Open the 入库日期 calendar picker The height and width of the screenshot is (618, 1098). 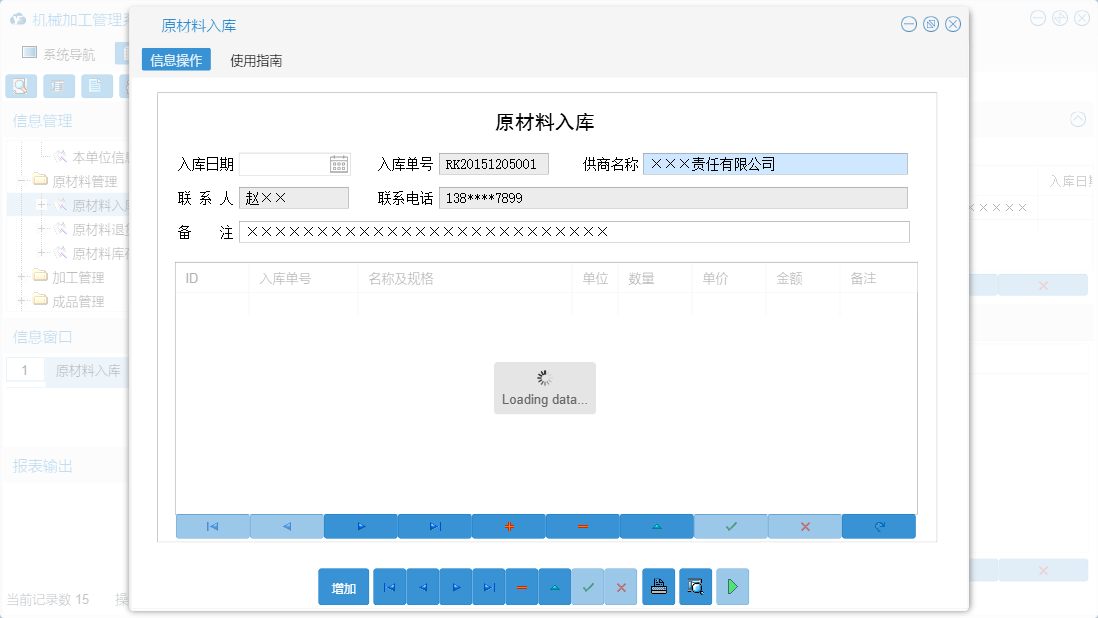(340, 164)
